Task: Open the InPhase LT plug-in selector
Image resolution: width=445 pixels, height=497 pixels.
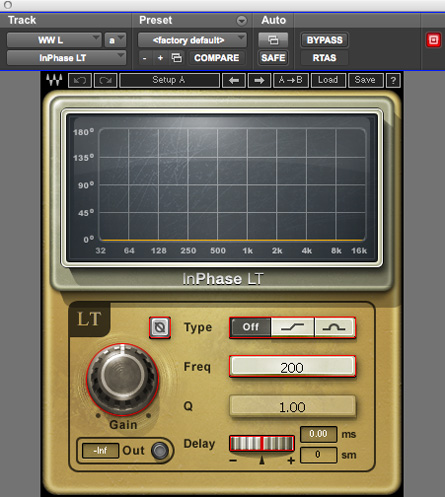Action: tap(66, 58)
